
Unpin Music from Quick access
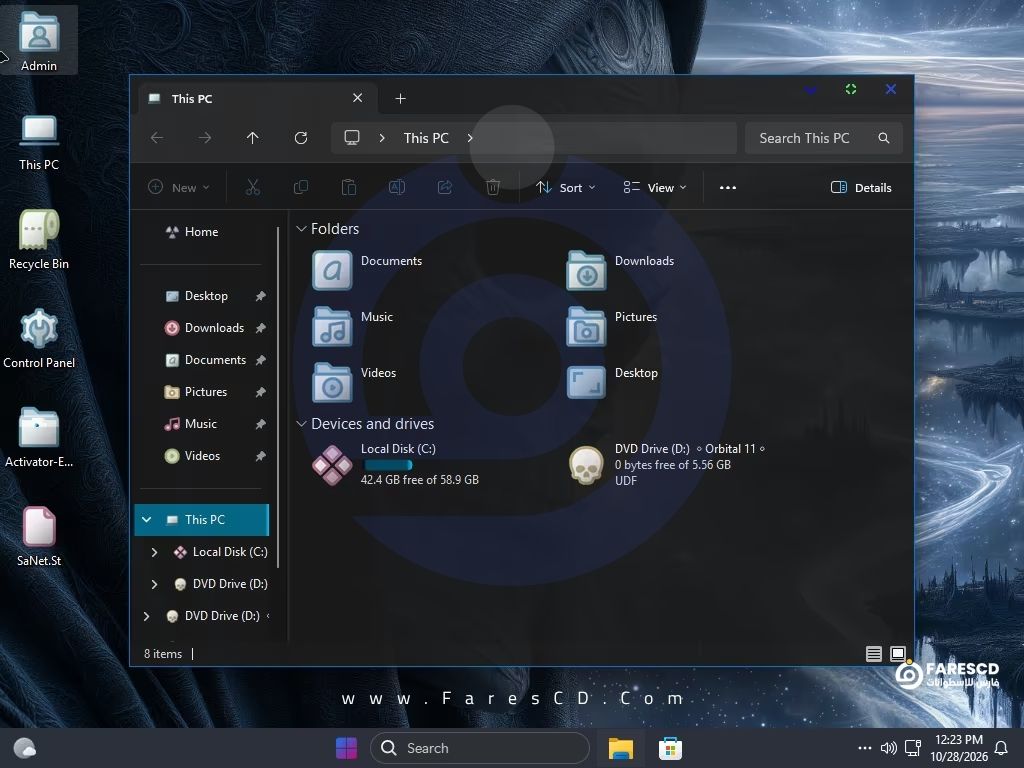(260, 424)
